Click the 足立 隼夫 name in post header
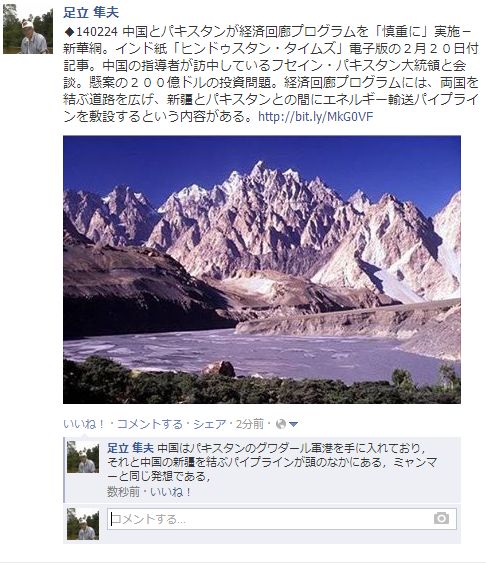This screenshot has height=563, width=486. pos(91,13)
